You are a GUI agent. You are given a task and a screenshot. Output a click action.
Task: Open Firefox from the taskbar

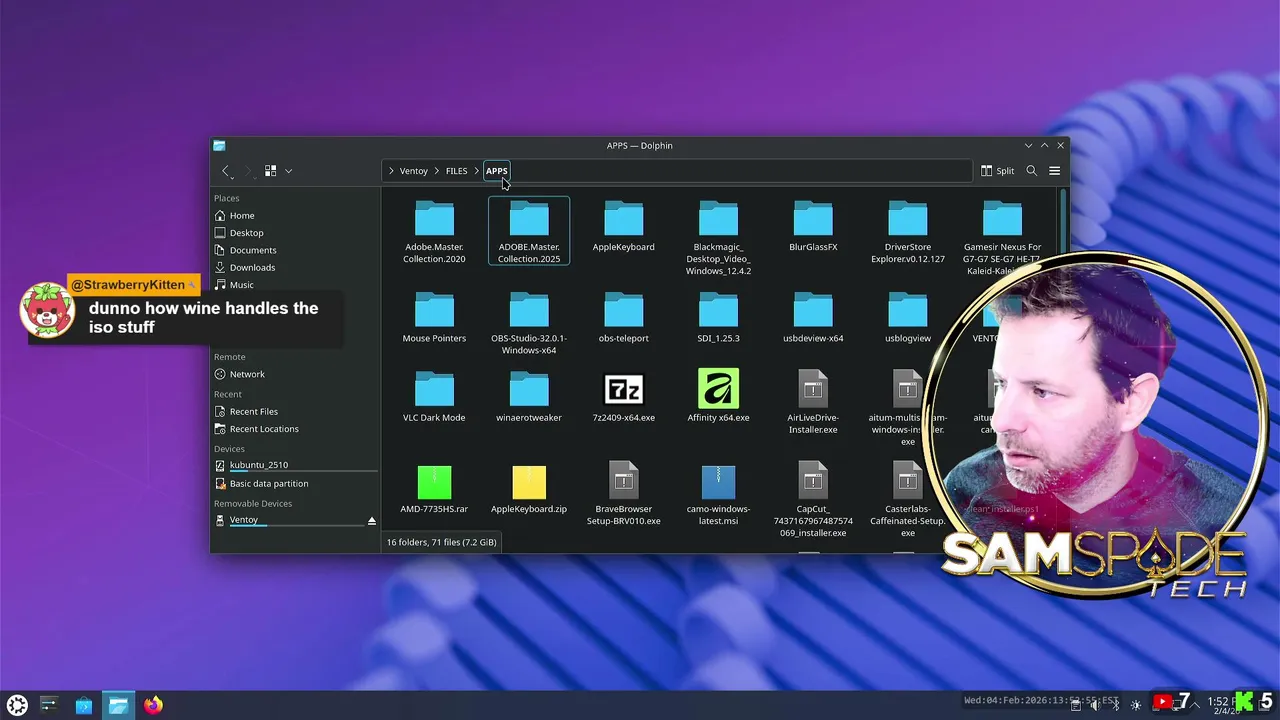(152, 705)
